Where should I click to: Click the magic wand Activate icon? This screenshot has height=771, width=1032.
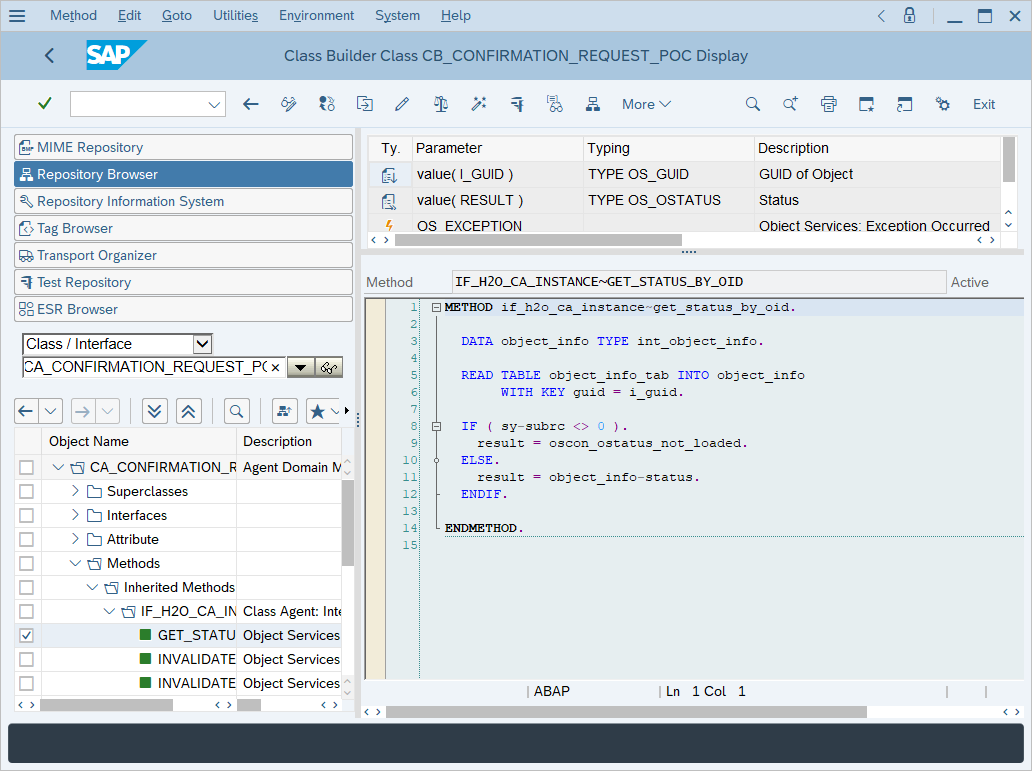coord(478,104)
